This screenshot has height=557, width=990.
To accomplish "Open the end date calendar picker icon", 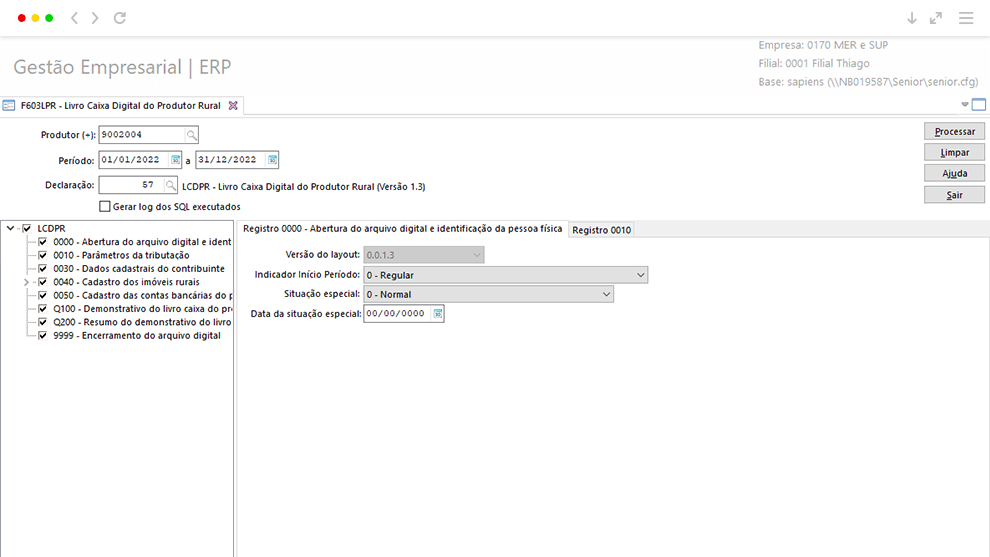I will 272,160.
